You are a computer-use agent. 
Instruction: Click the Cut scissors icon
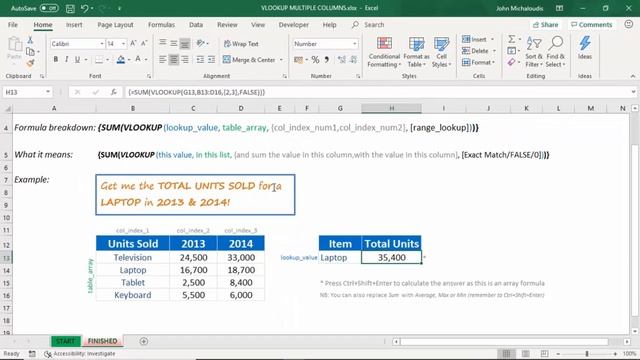30,40
